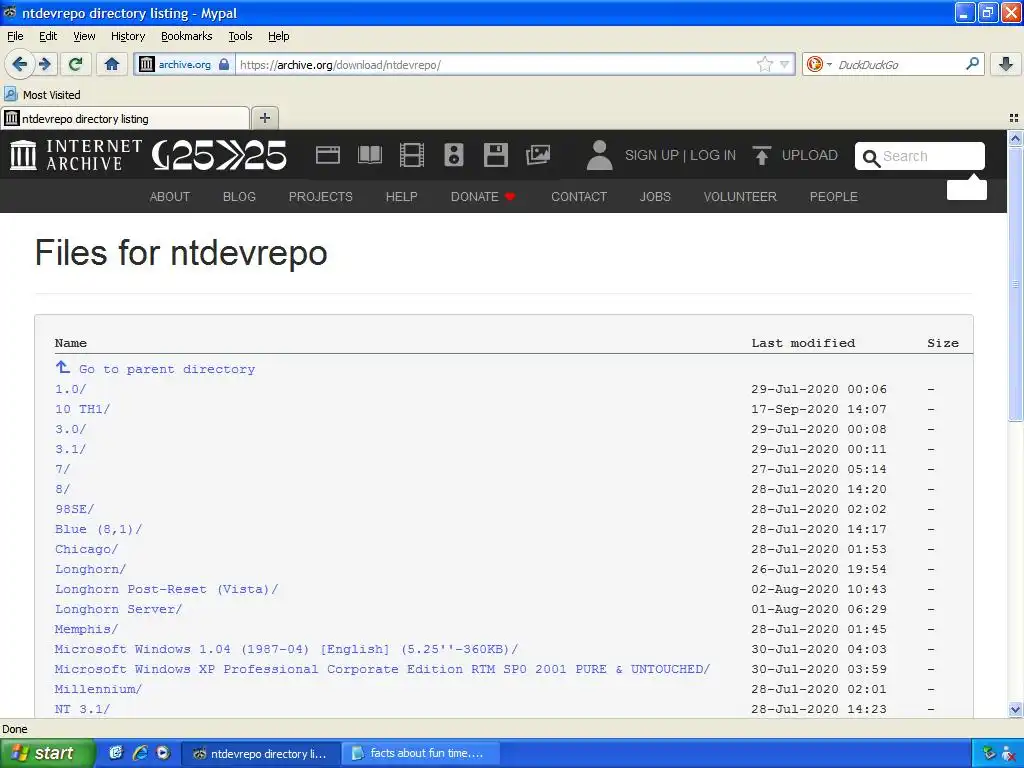The image size is (1024, 768).
Task: Open the Longhorn Post-Reset (Vista)/ directory
Action: pyautogui.click(x=167, y=589)
